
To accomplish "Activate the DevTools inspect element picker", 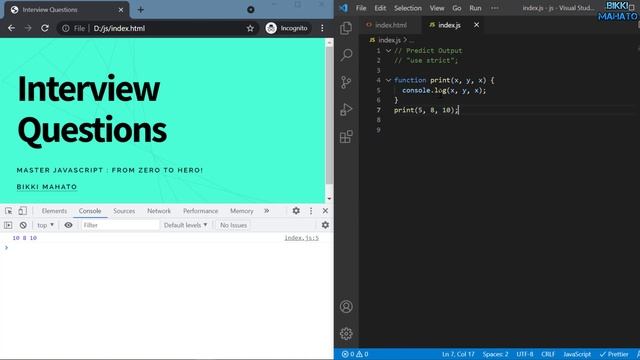I will (9, 211).
